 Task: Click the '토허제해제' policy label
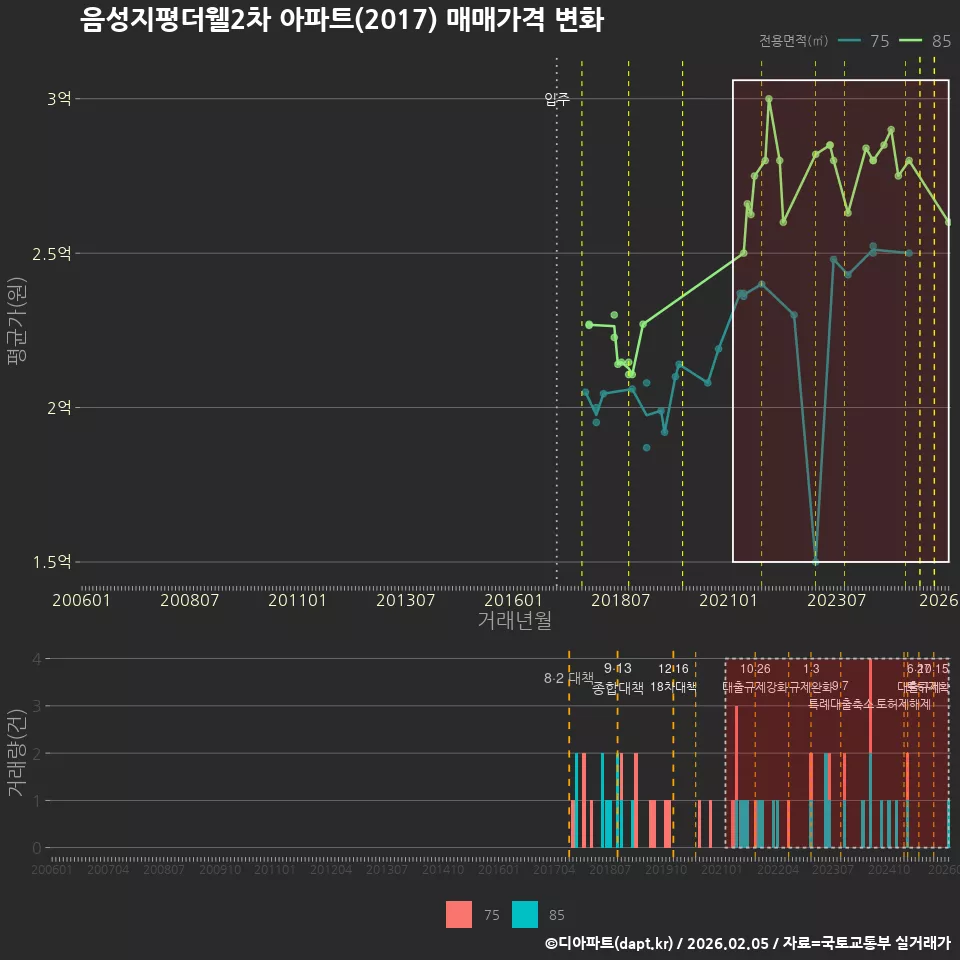coord(904,704)
